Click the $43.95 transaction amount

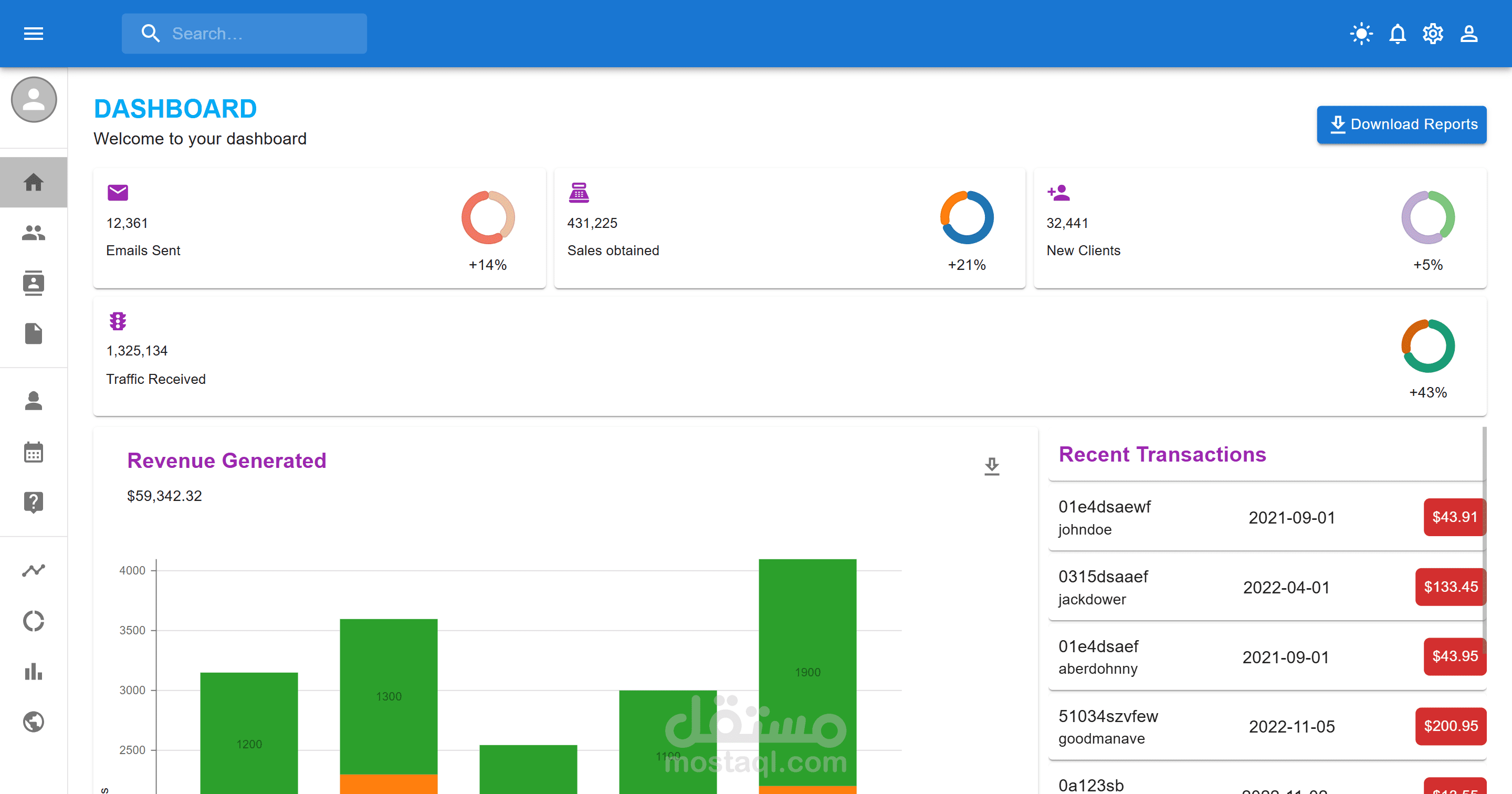pyautogui.click(x=1454, y=656)
